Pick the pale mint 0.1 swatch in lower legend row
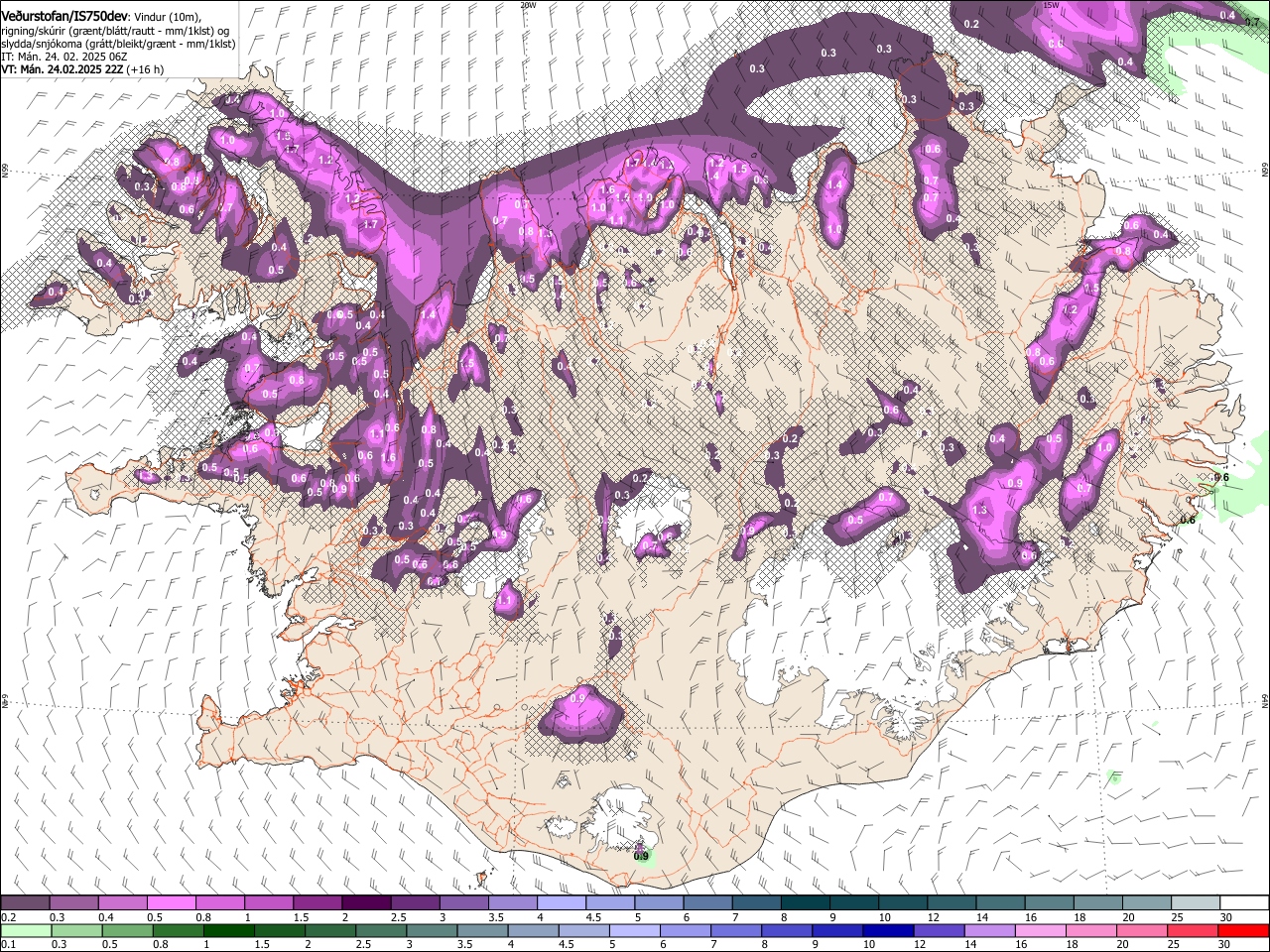This screenshot has height=952, width=1270. click(x=26, y=931)
